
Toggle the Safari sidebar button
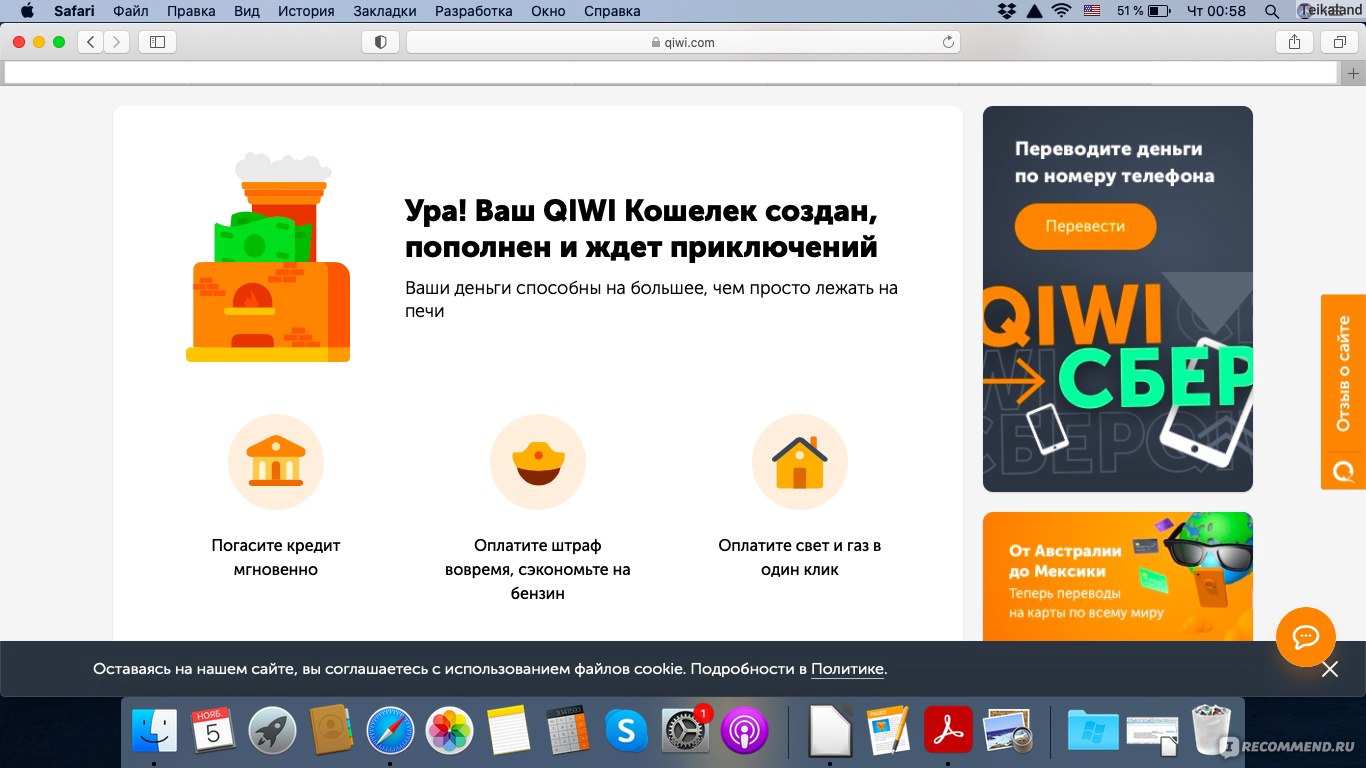click(x=157, y=42)
